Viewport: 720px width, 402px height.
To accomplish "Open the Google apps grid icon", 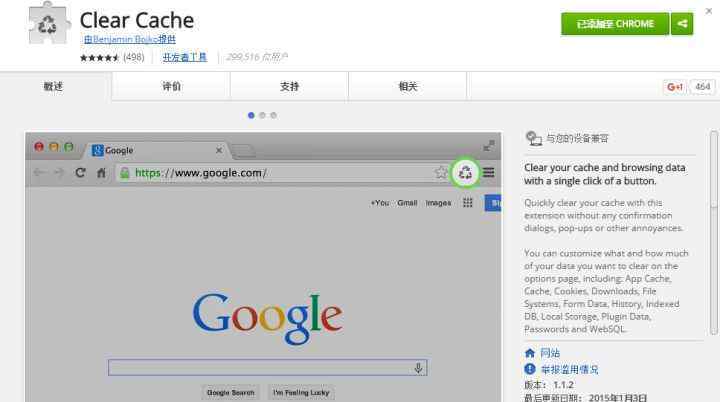I will point(467,203).
